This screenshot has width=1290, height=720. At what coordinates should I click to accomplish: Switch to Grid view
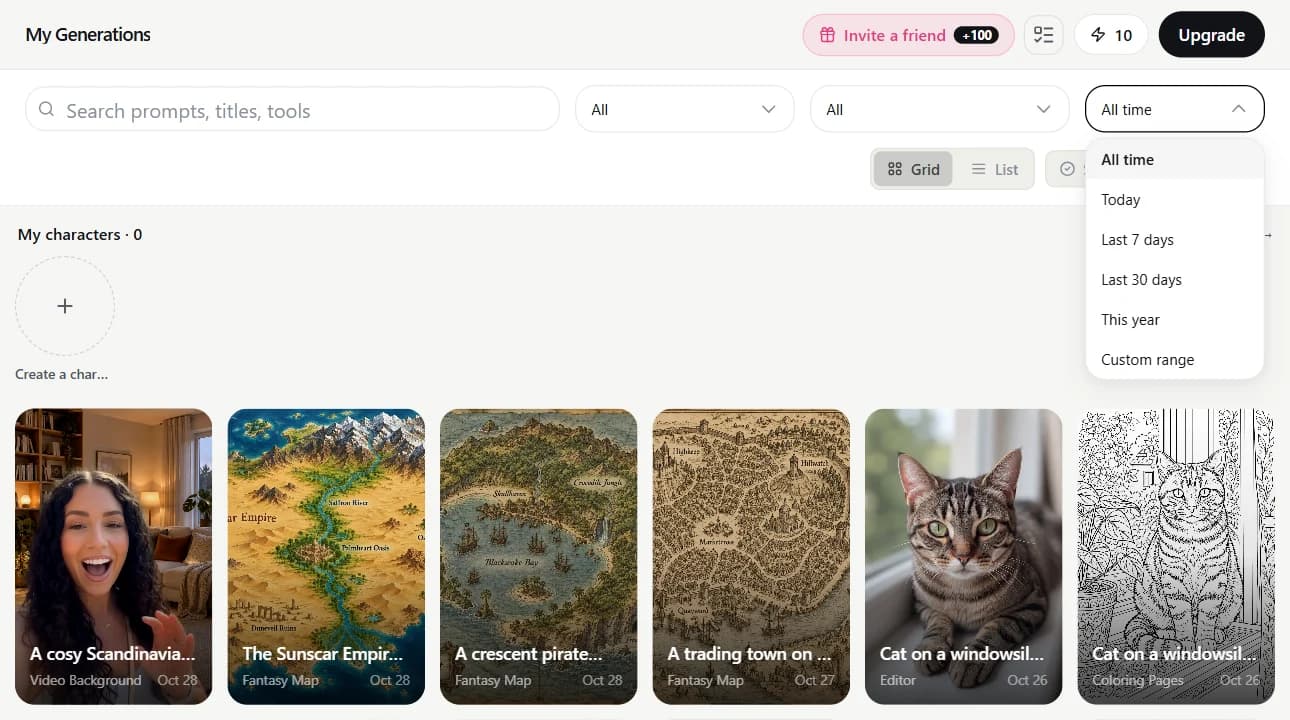914,169
